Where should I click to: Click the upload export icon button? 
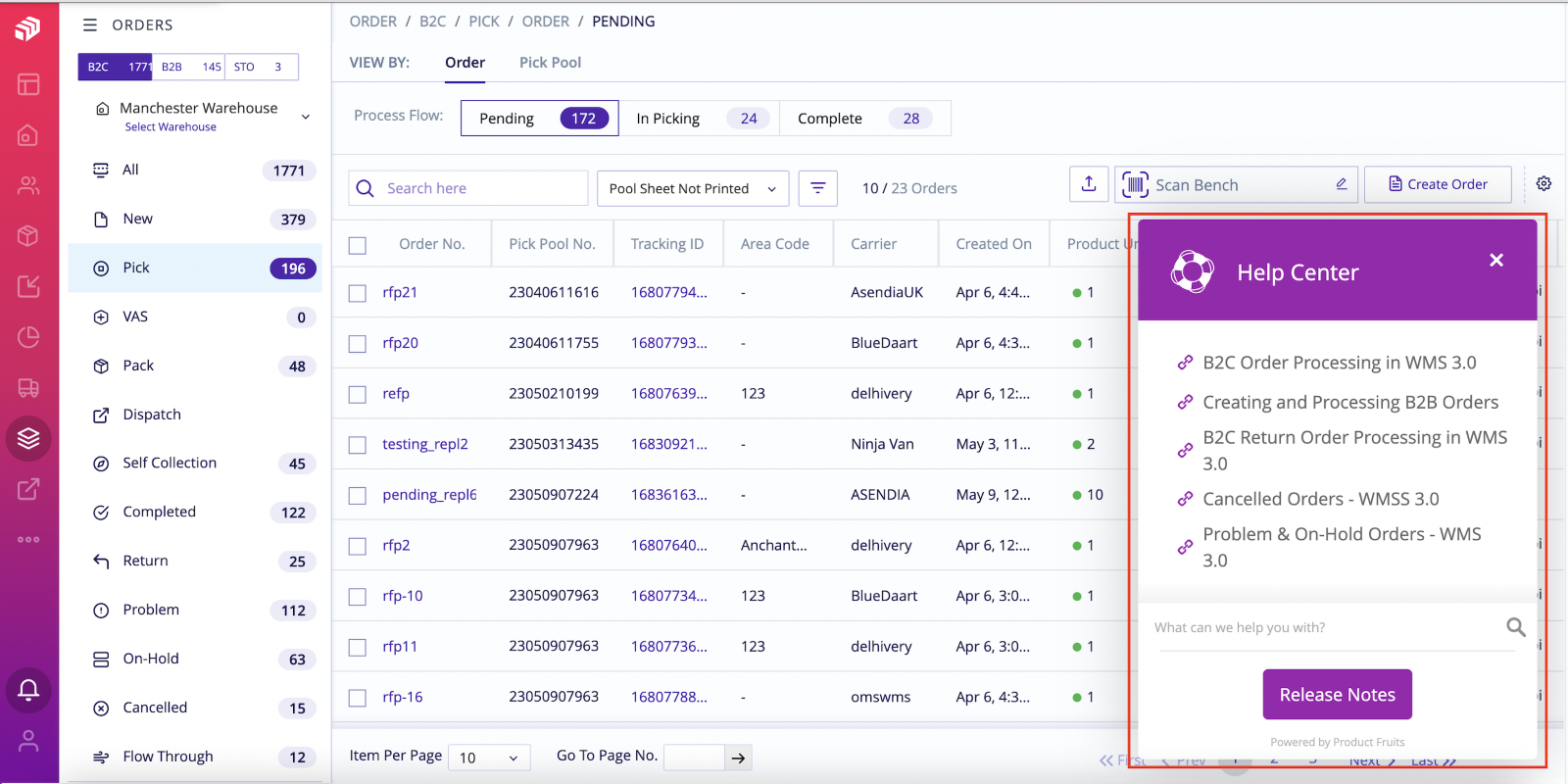[x=1089, y=184]
